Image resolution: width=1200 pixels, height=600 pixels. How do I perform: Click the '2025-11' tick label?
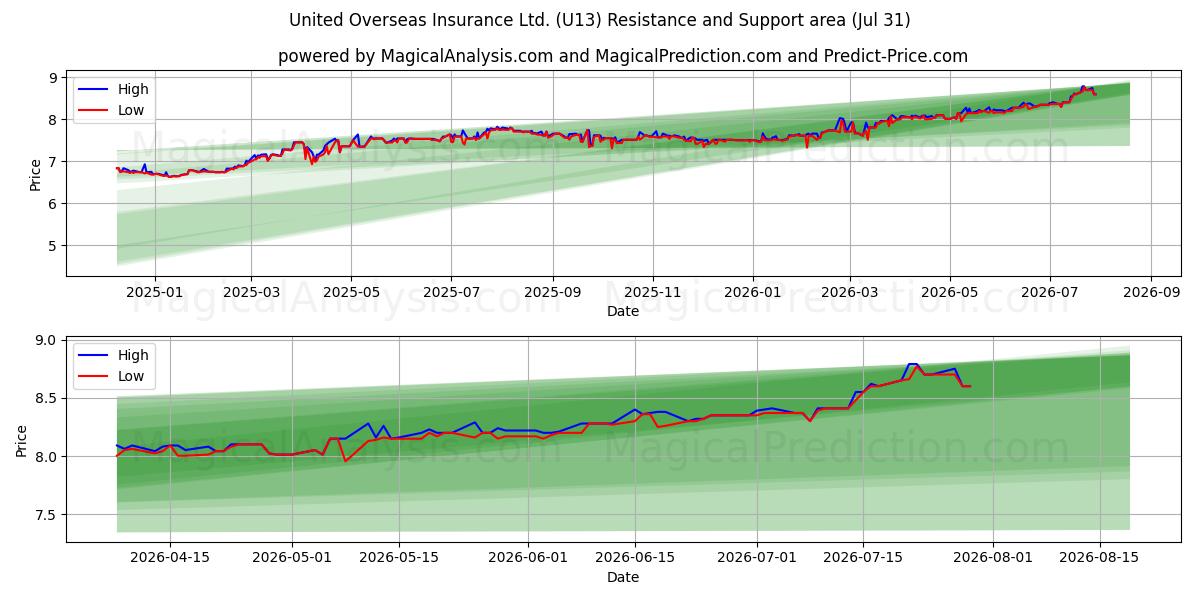coord(653,292)
